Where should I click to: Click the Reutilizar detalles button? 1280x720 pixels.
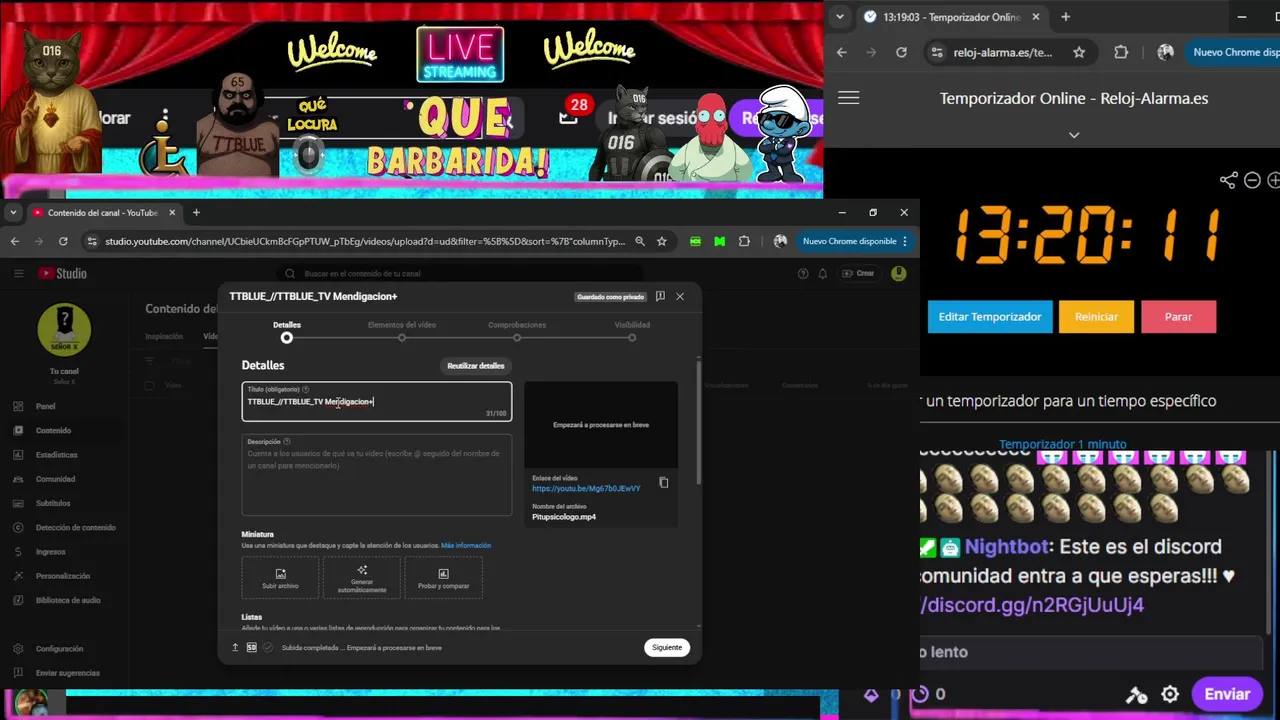[x=475, y=366]
